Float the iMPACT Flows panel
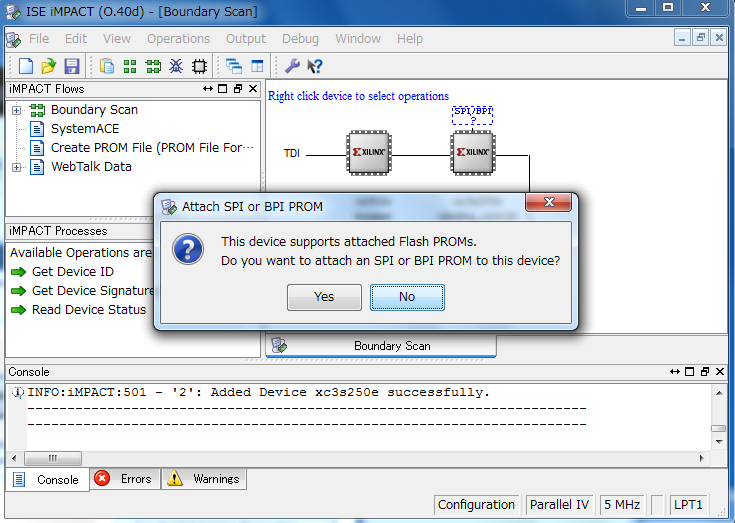The image size is (735, 523). point(238,89)
